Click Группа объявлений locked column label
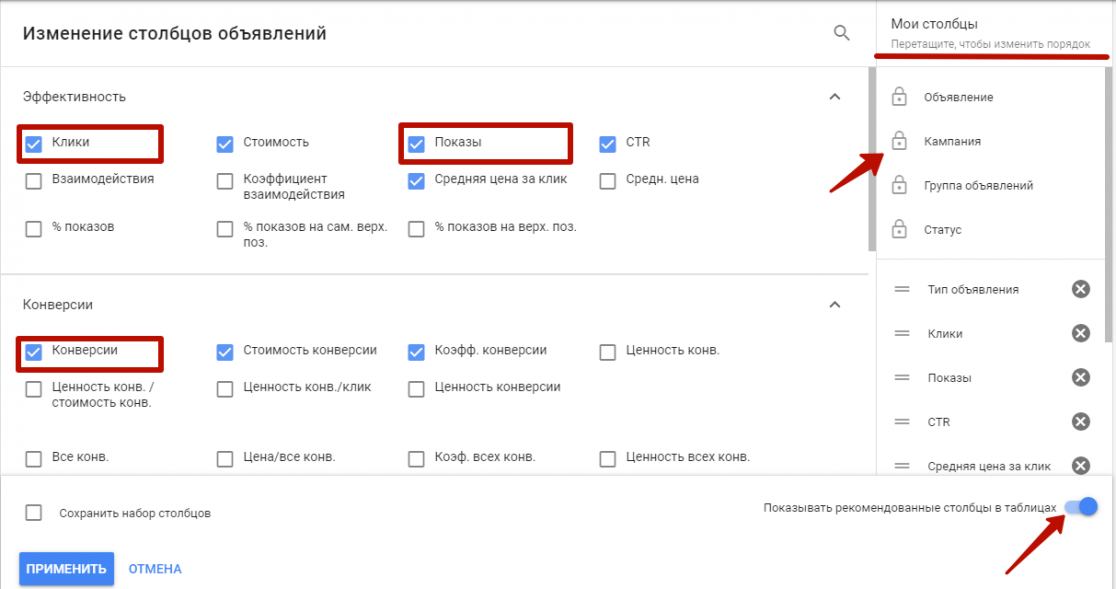 pos(979,185)
